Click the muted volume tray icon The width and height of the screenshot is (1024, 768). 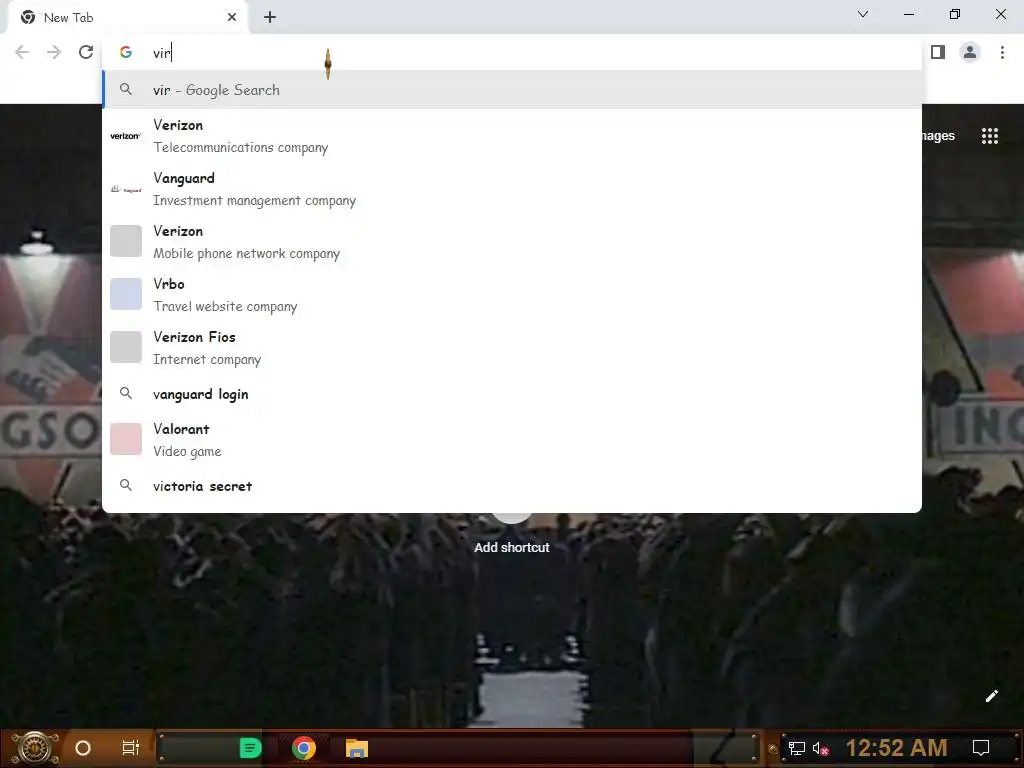point(820,748)
